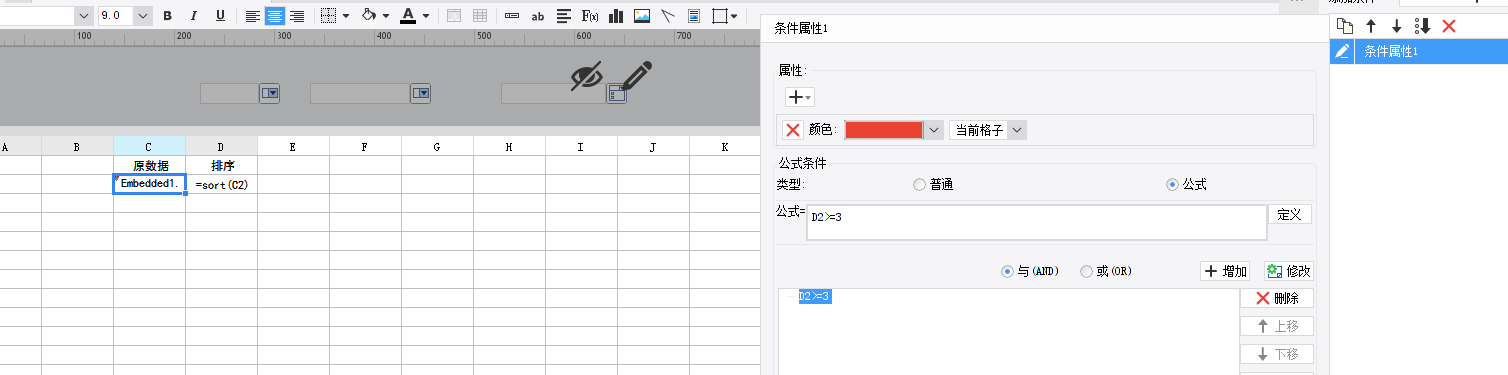Click the red color swatch
Image resolution: width=1508 pixels, height=375 pixels.
(883, 130)
